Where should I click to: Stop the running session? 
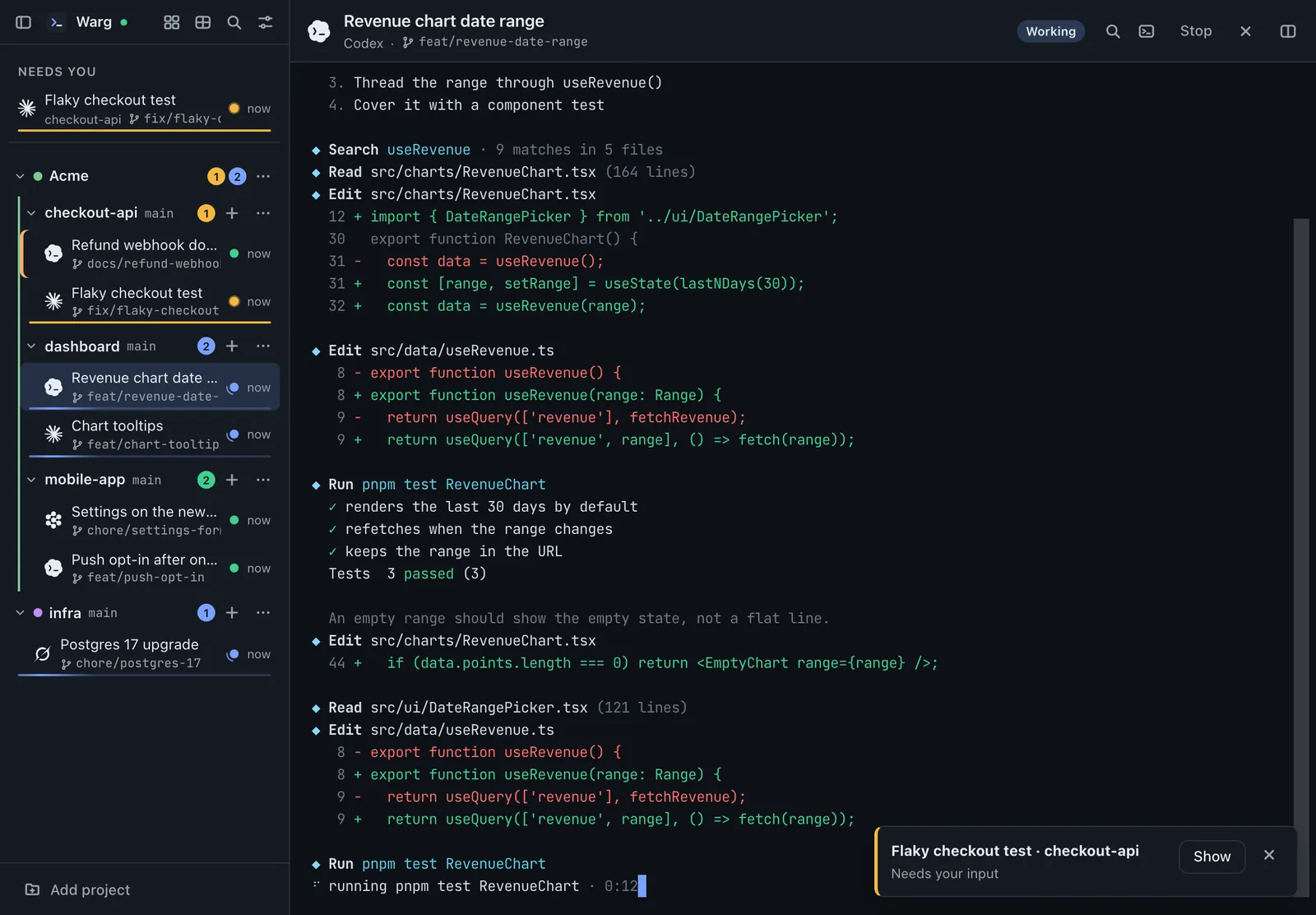click(1196, 31)
